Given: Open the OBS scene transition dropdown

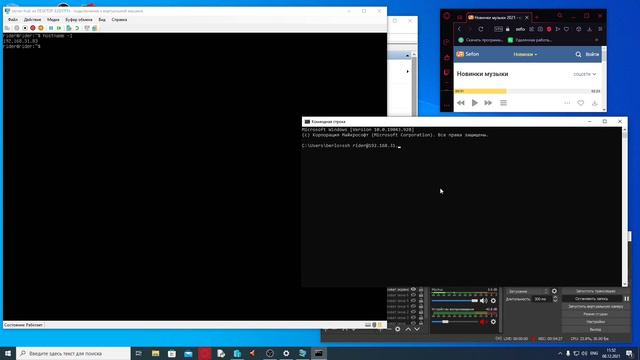Looking at the screenshot, I should (x=528, y=291).
